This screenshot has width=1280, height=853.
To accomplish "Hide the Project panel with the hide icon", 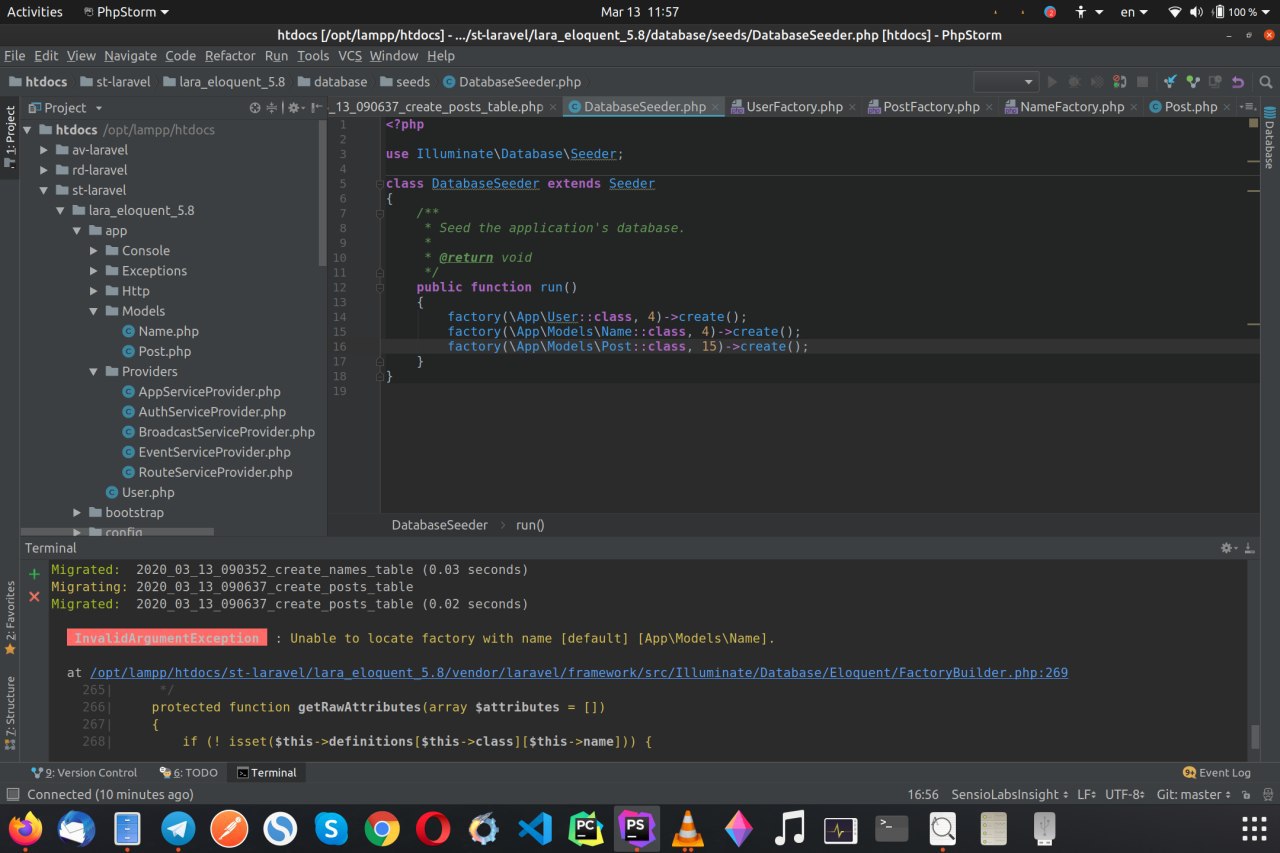I will point(315,108).
